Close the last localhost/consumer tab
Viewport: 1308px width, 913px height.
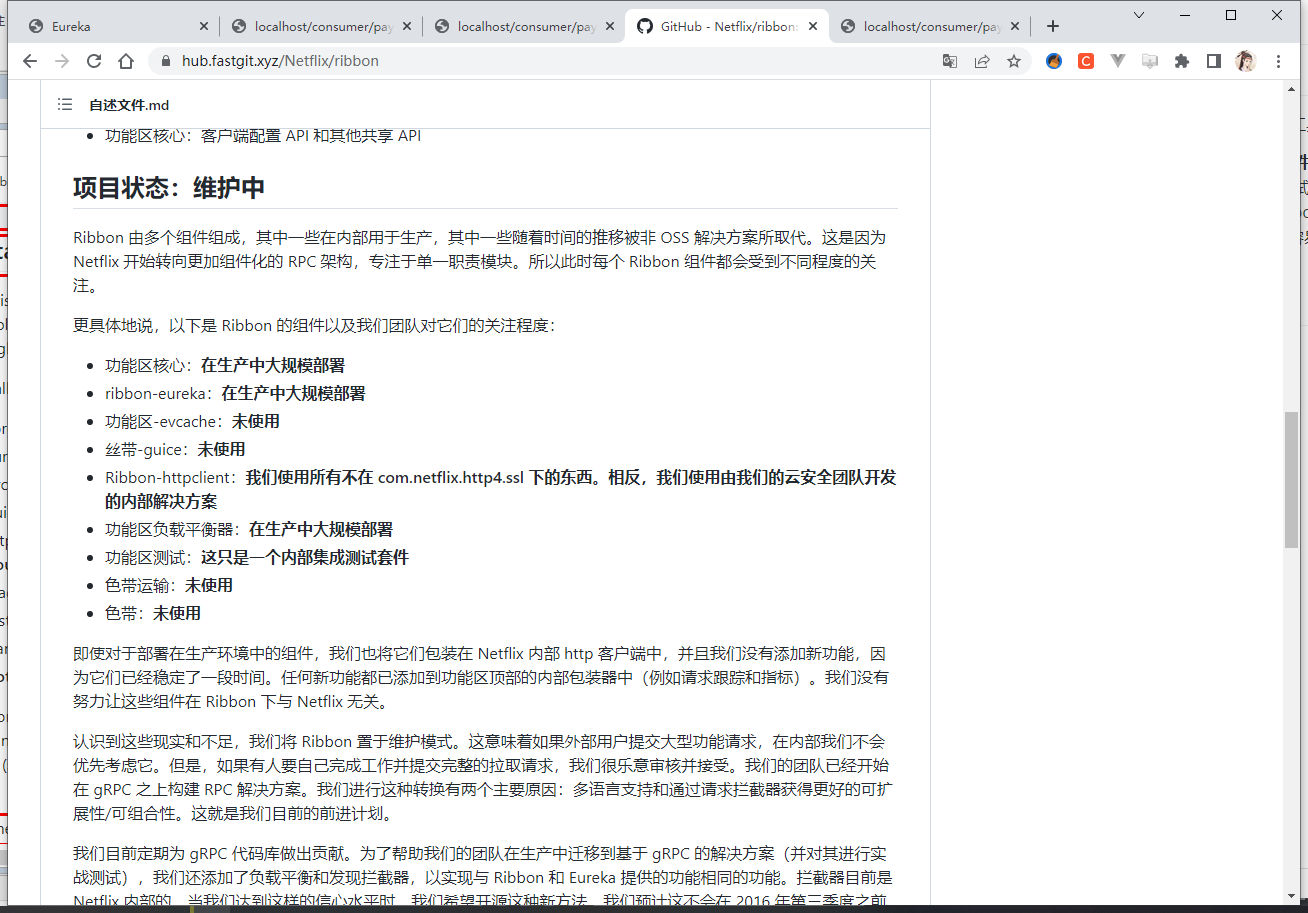pyautogui.click(x=1015, y=27)
